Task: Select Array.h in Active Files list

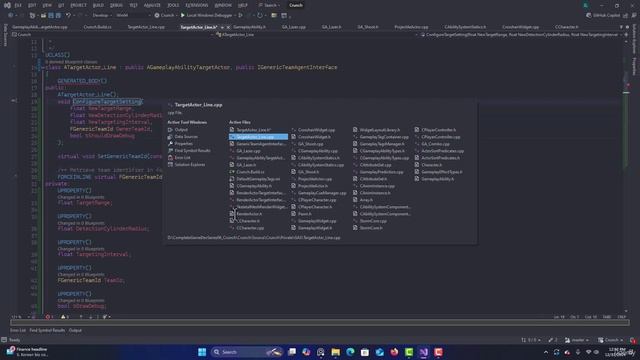Action: pyautogui.click(x=363, y=200)
